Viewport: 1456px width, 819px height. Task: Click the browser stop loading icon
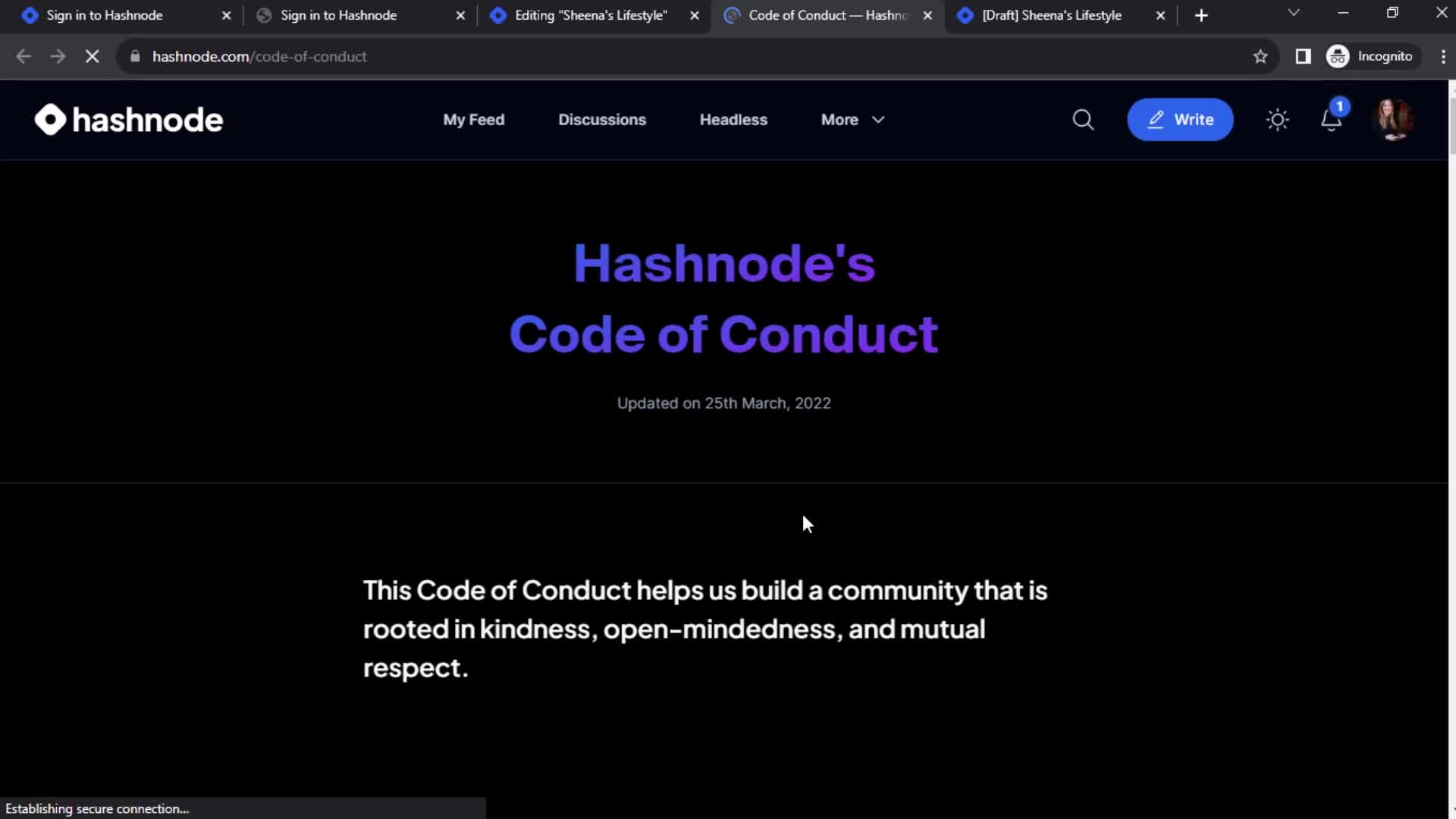[x=91, y=56]
